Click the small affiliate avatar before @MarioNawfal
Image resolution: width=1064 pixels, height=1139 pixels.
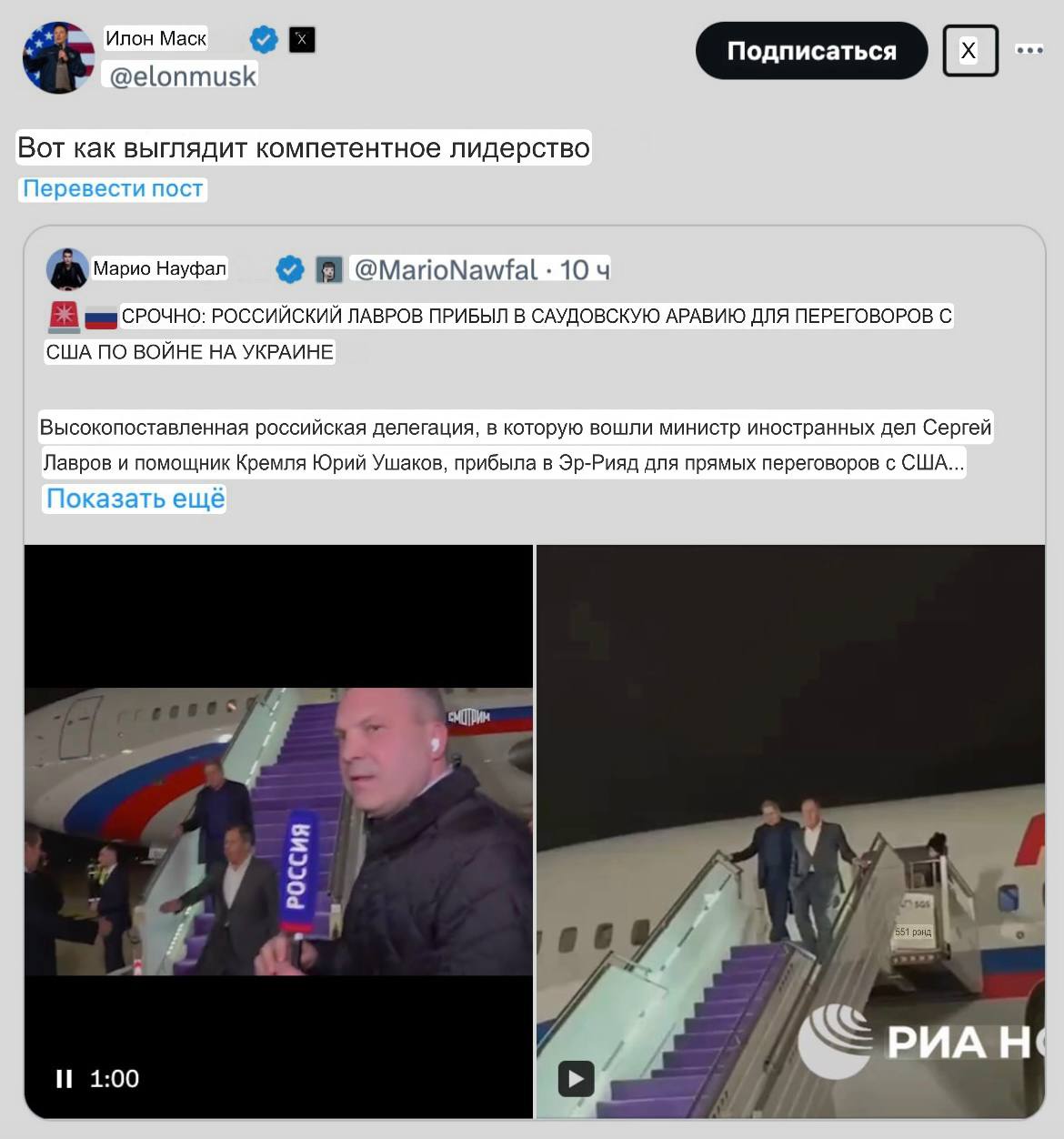click(329, 269)
